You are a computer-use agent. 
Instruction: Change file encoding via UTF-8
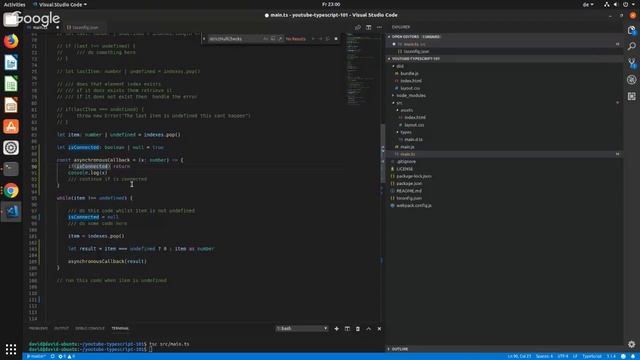click(563, 356)
